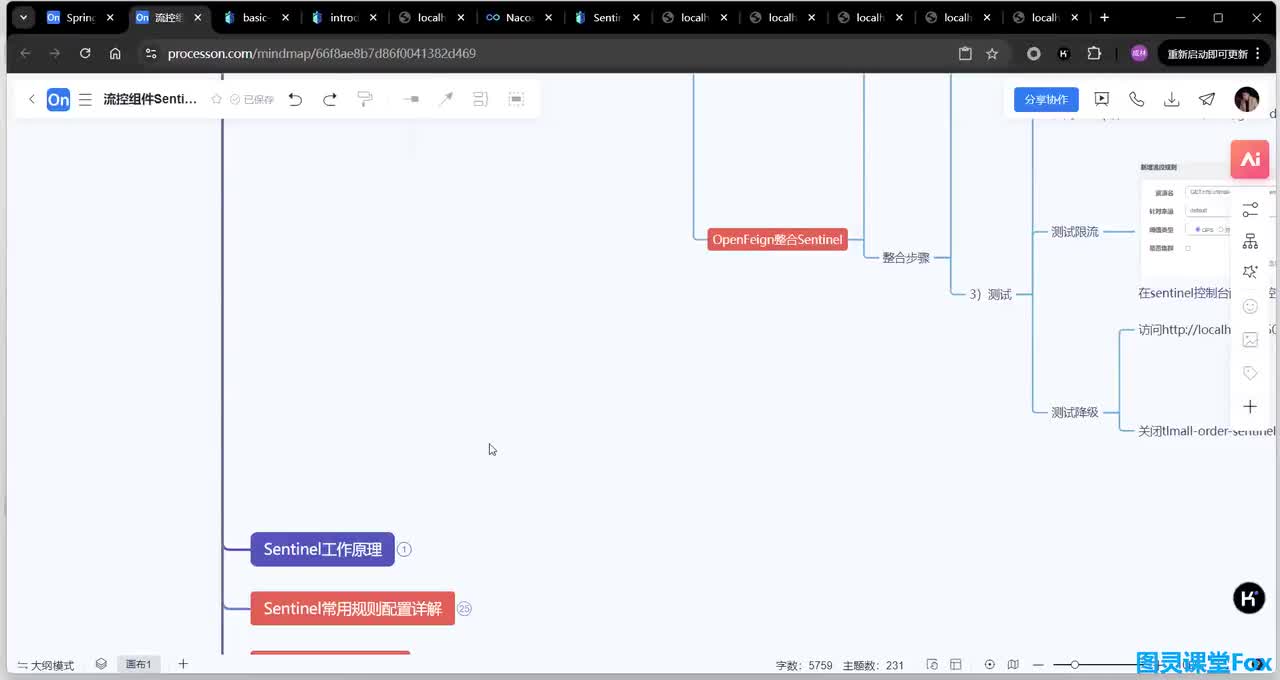
Task: Select the Sentinel工作原理 node
Action: point(322,549)
